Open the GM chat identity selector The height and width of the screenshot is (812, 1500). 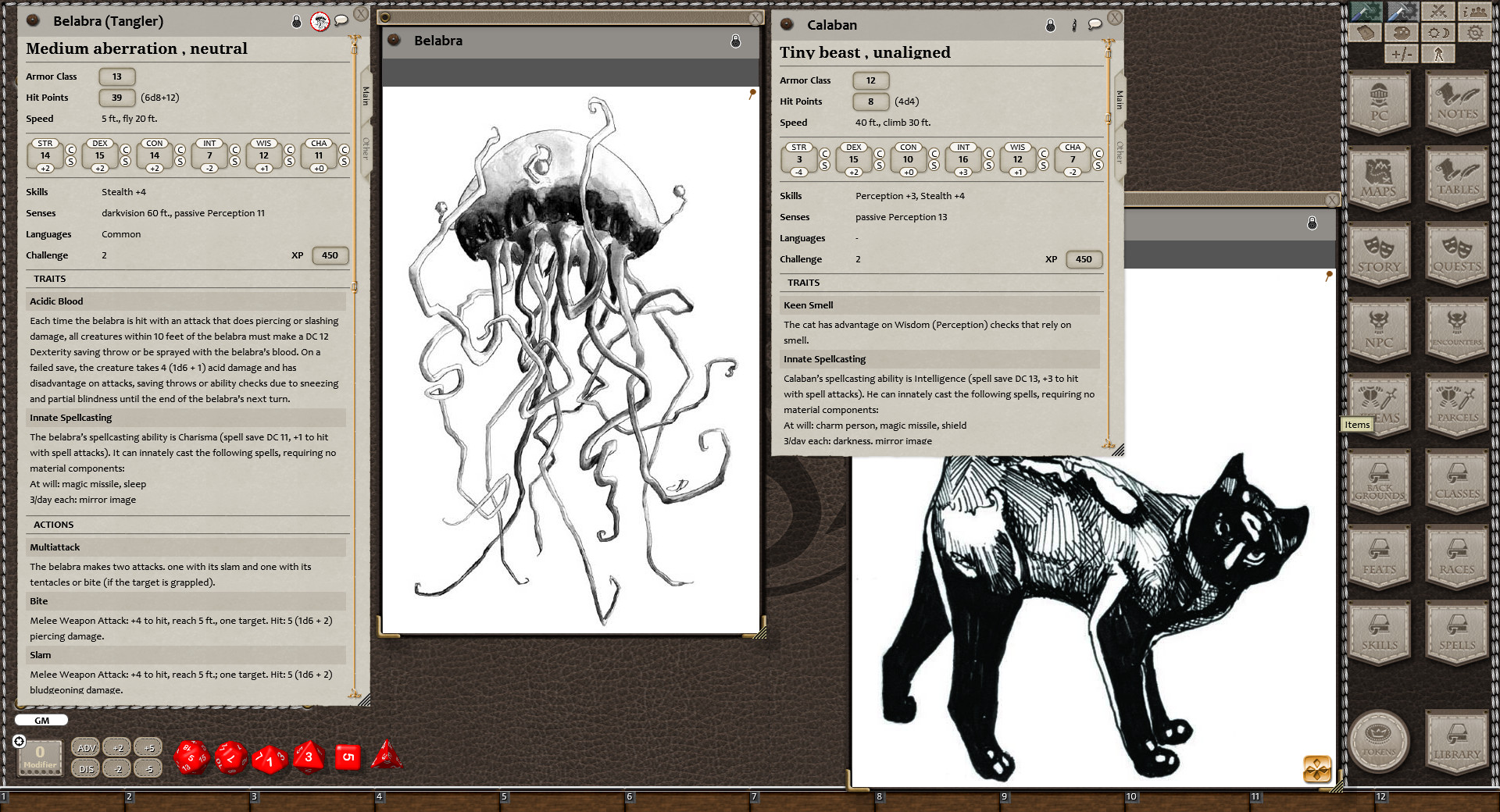[42, 720]
